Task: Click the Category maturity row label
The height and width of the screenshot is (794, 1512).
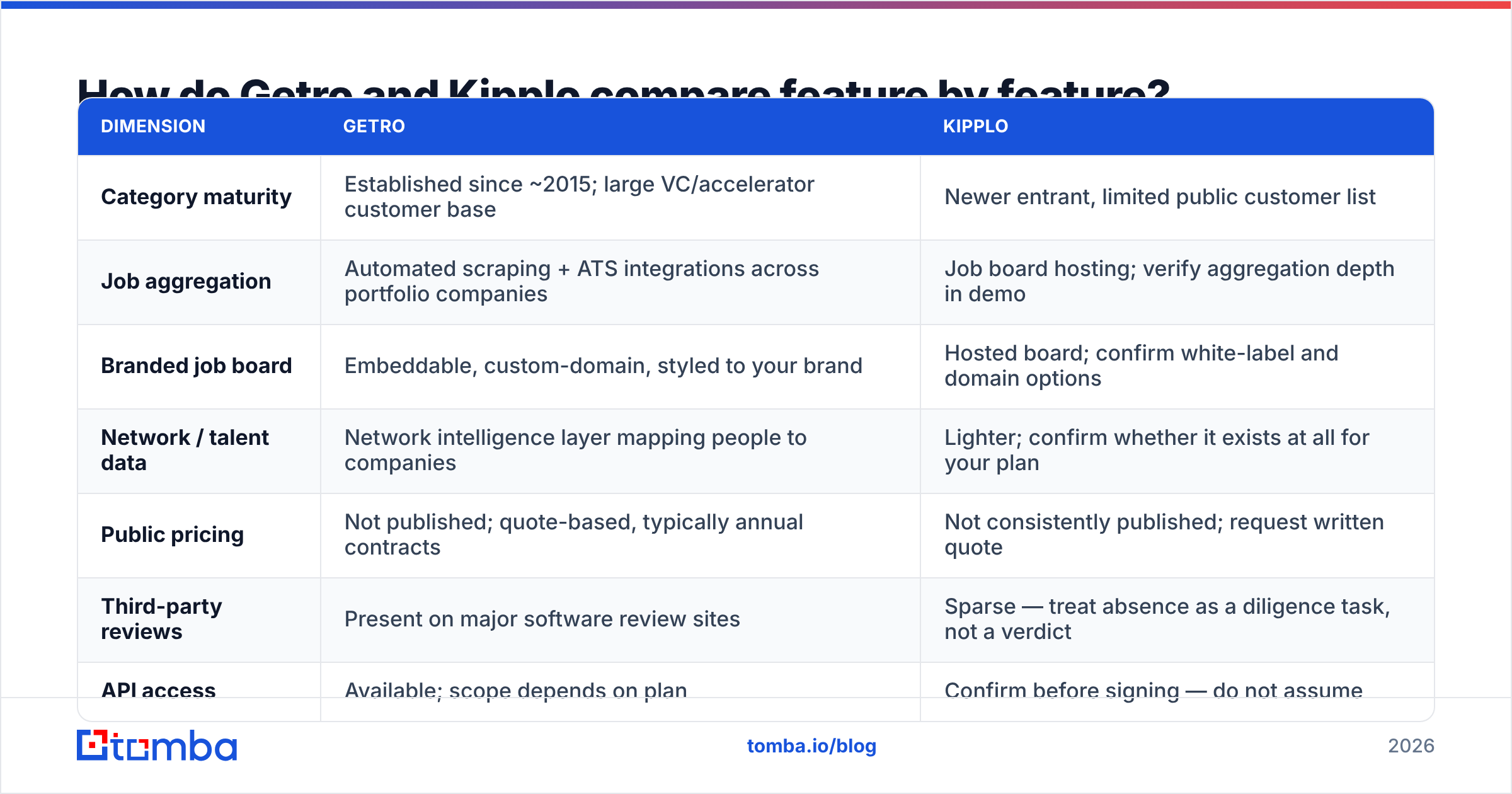Action: (196, 197)
